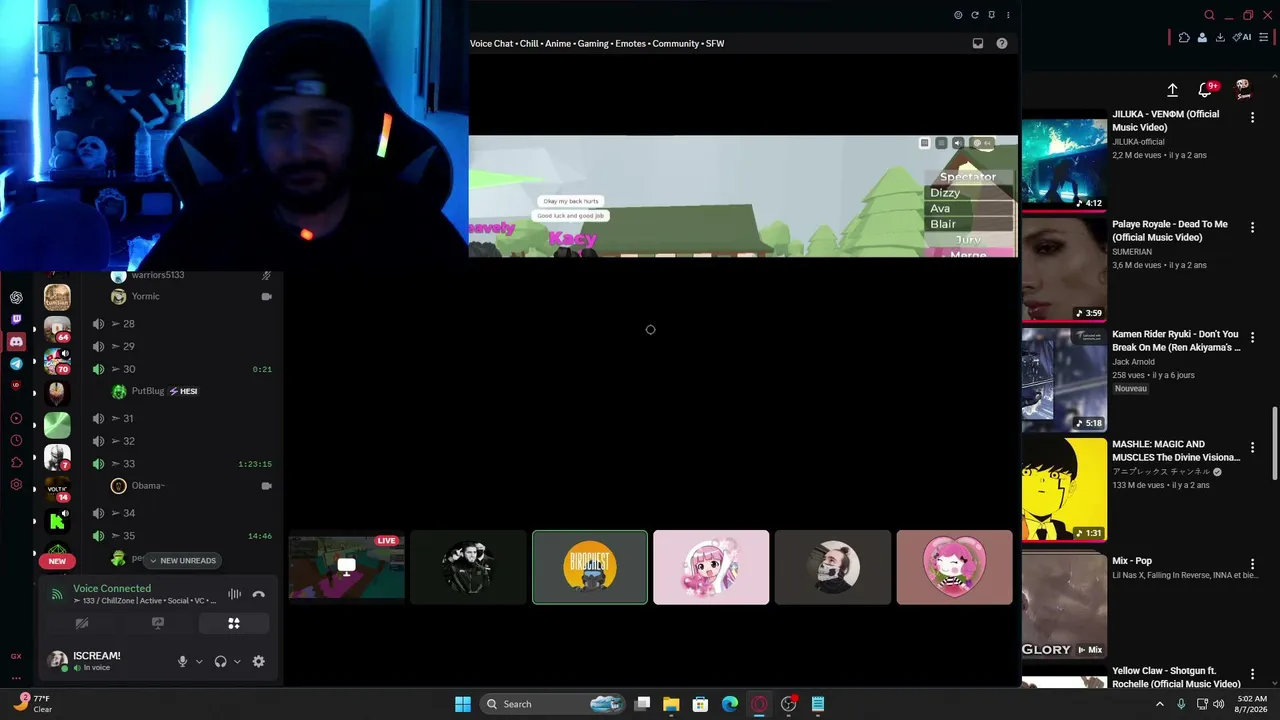Open options for JILUKA - VENOM video
Viewport: 1280px width, 720px height.
tap(1252, 118)
